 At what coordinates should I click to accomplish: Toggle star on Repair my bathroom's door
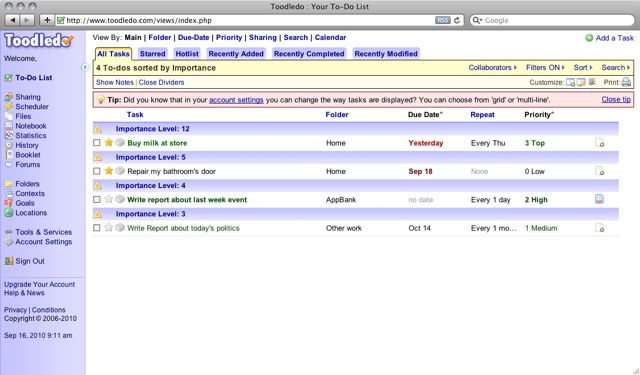pos(109,171)
